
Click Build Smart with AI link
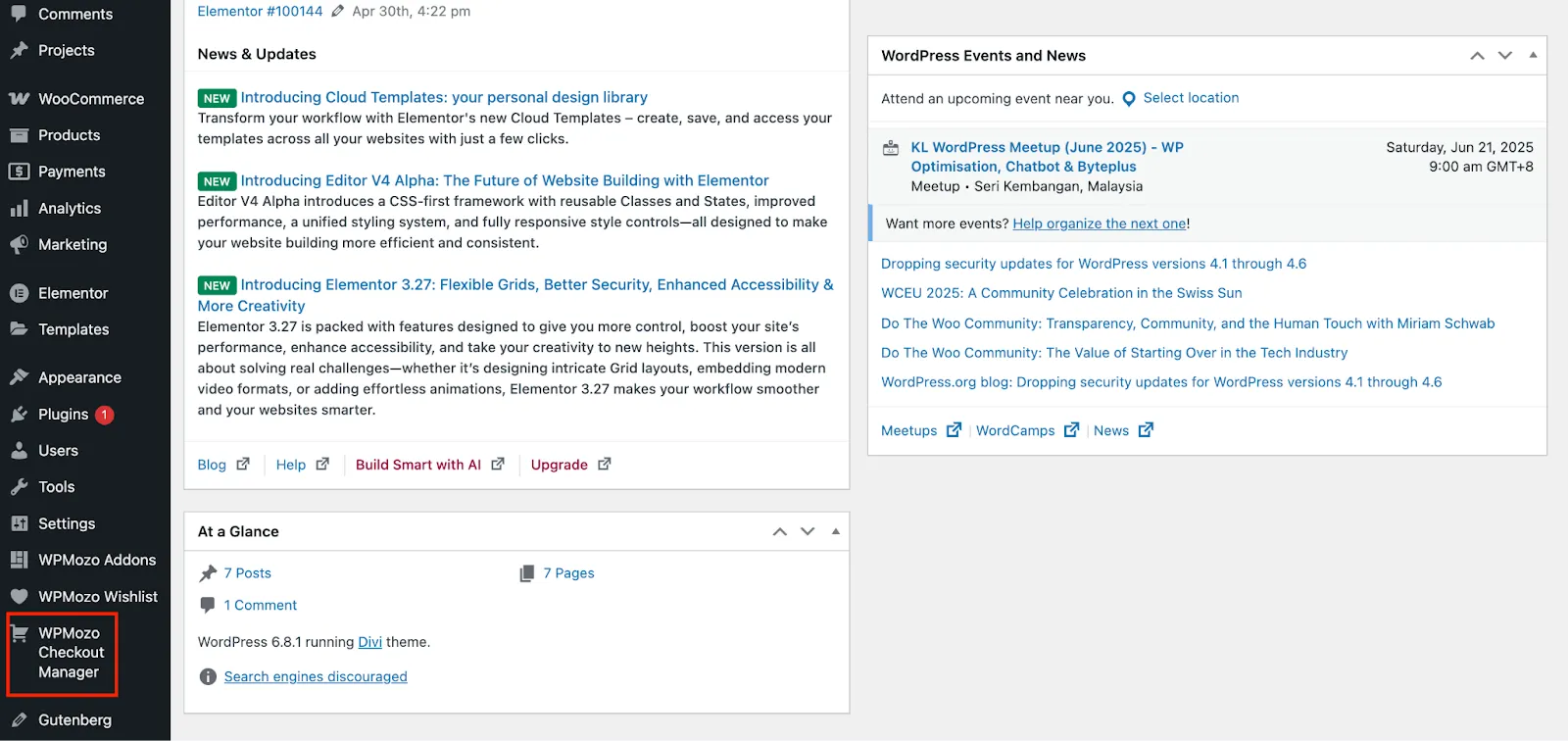[x=418, y=465]
